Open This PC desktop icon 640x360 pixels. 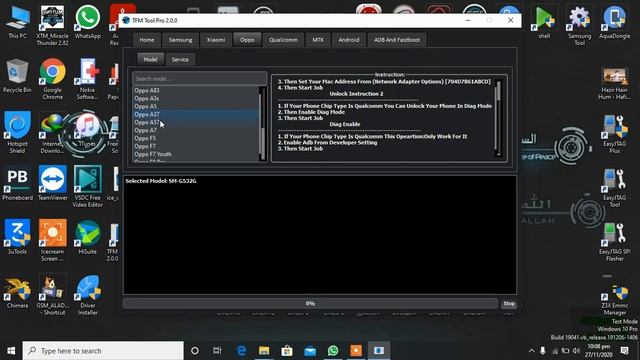click(x=18, y=23)
